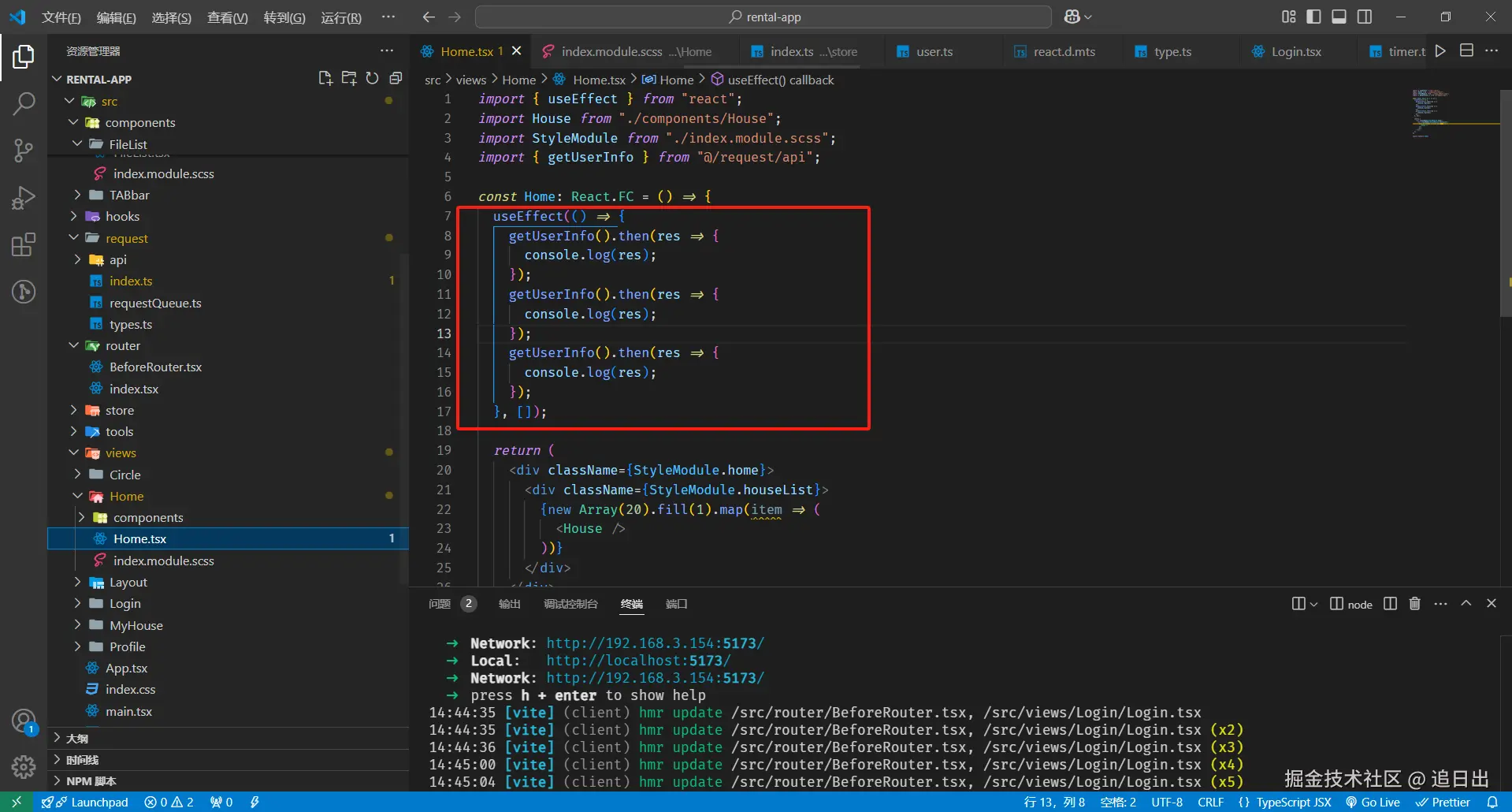Click Go Live in status bar

click(1373, 802)
